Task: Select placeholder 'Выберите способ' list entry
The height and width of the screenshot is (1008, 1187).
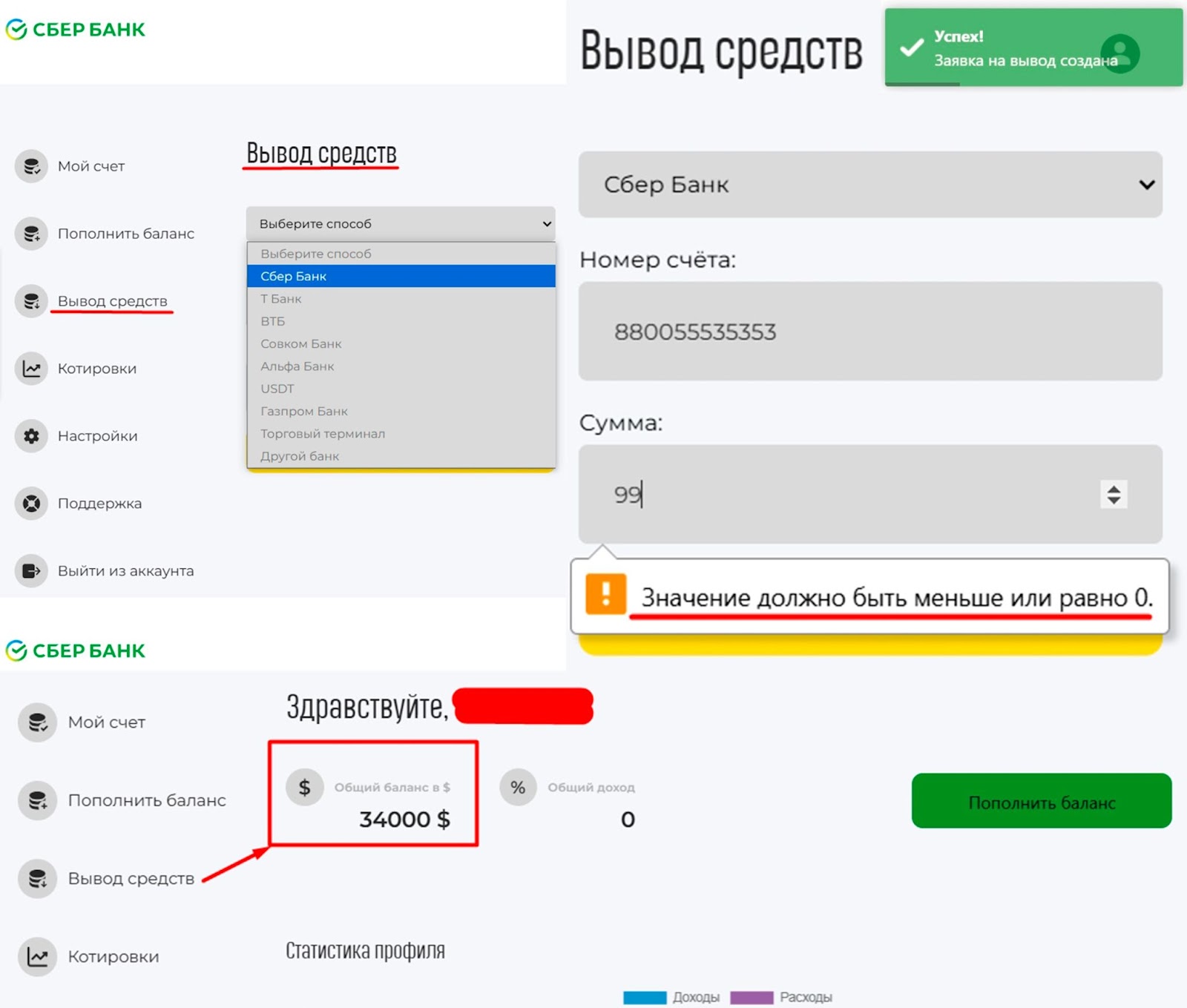Action: [401, 254]
